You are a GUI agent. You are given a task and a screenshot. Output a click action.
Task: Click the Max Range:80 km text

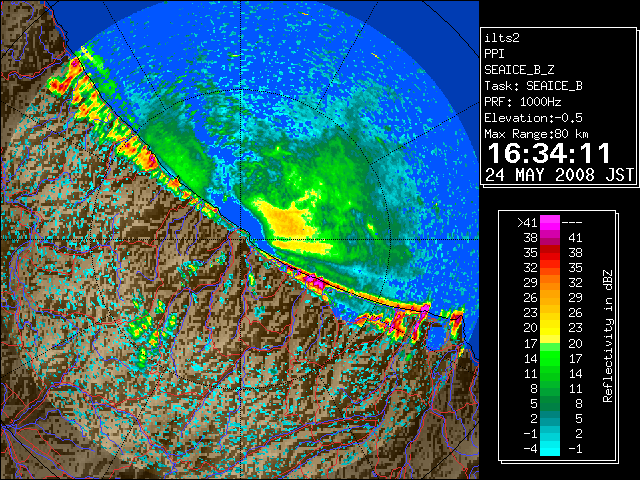click(x=536, y=134)
